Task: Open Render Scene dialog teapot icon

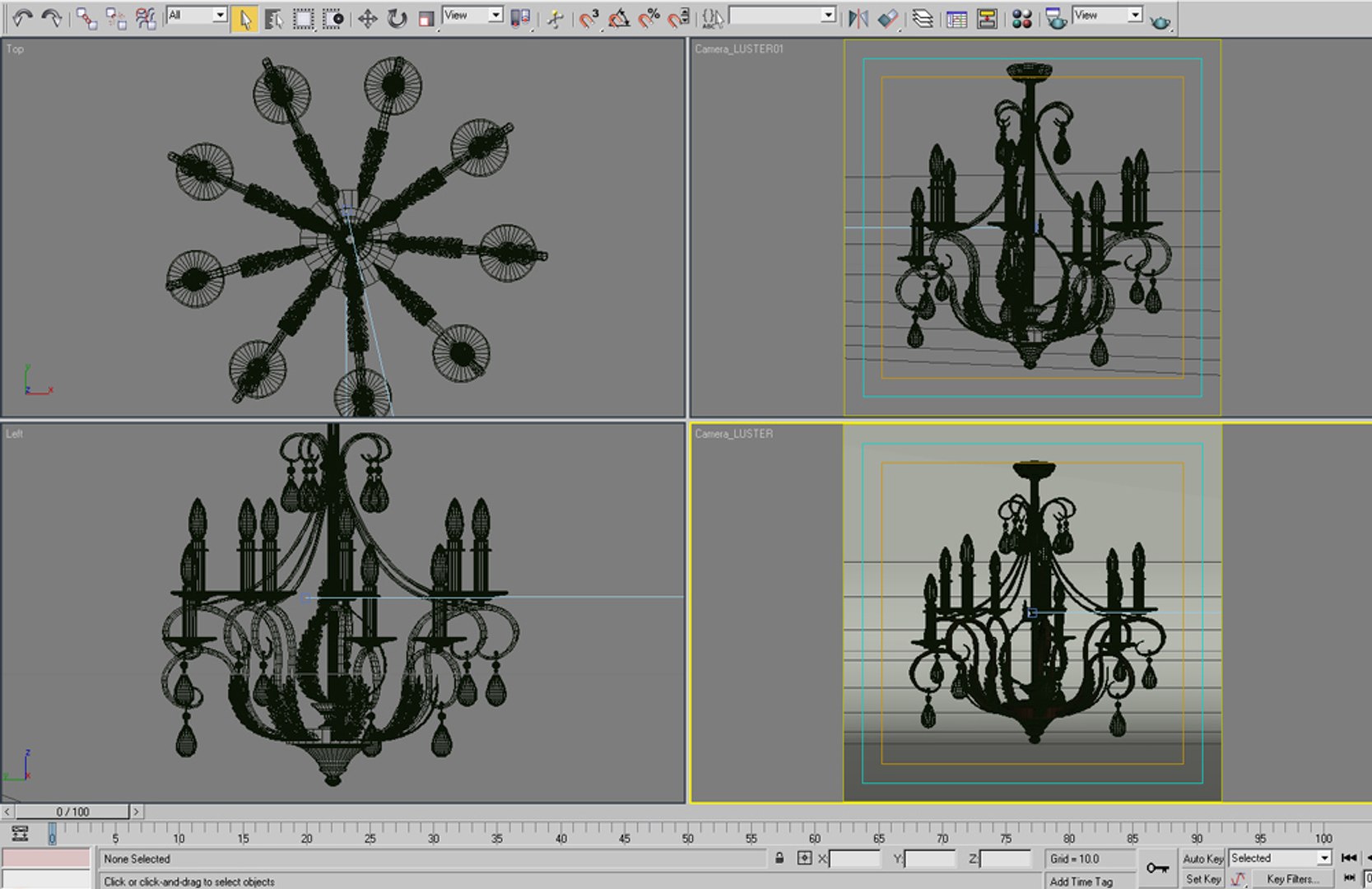Action: (x=1056, y=18)
